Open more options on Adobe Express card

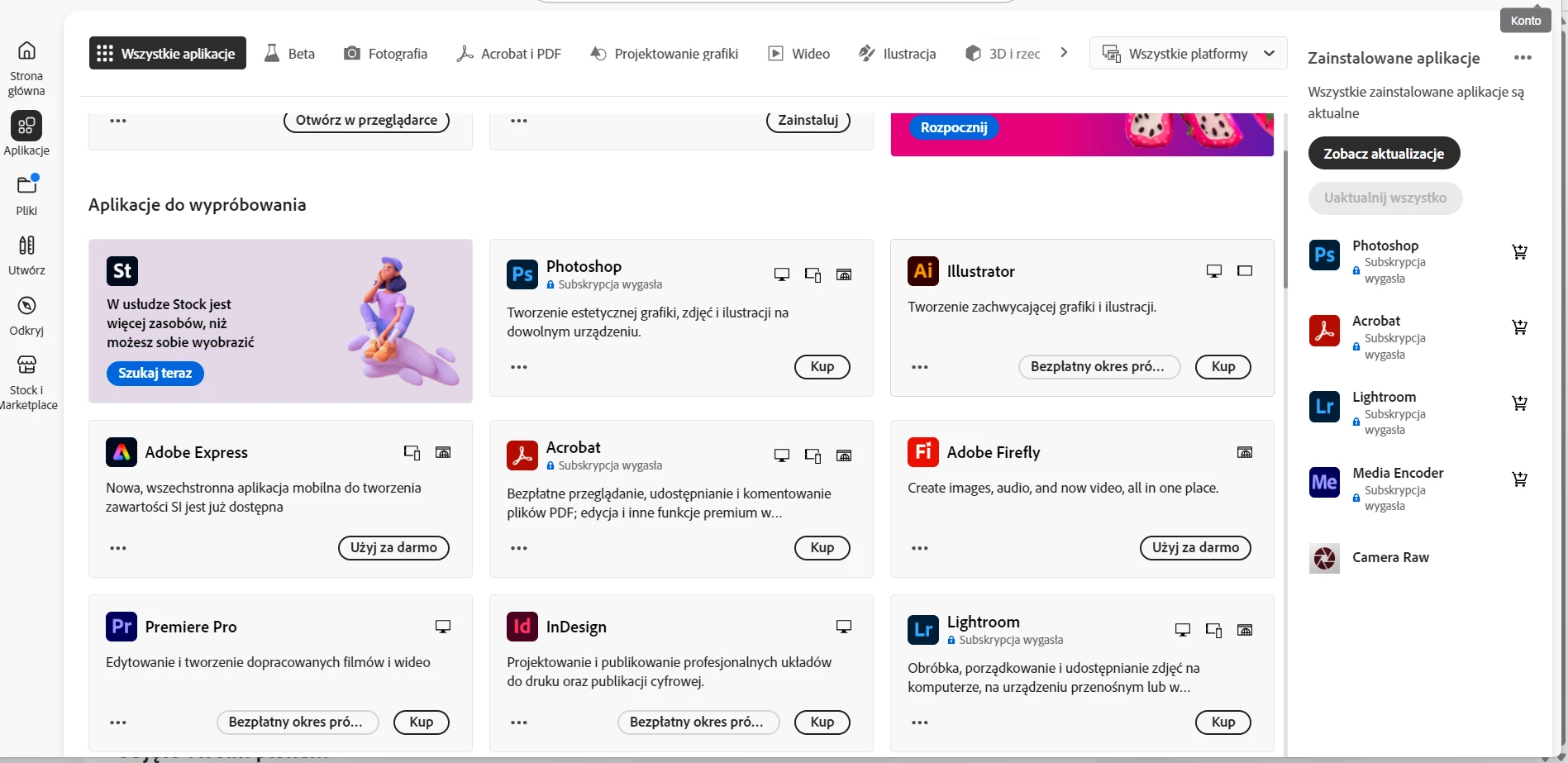click(118, 548)
